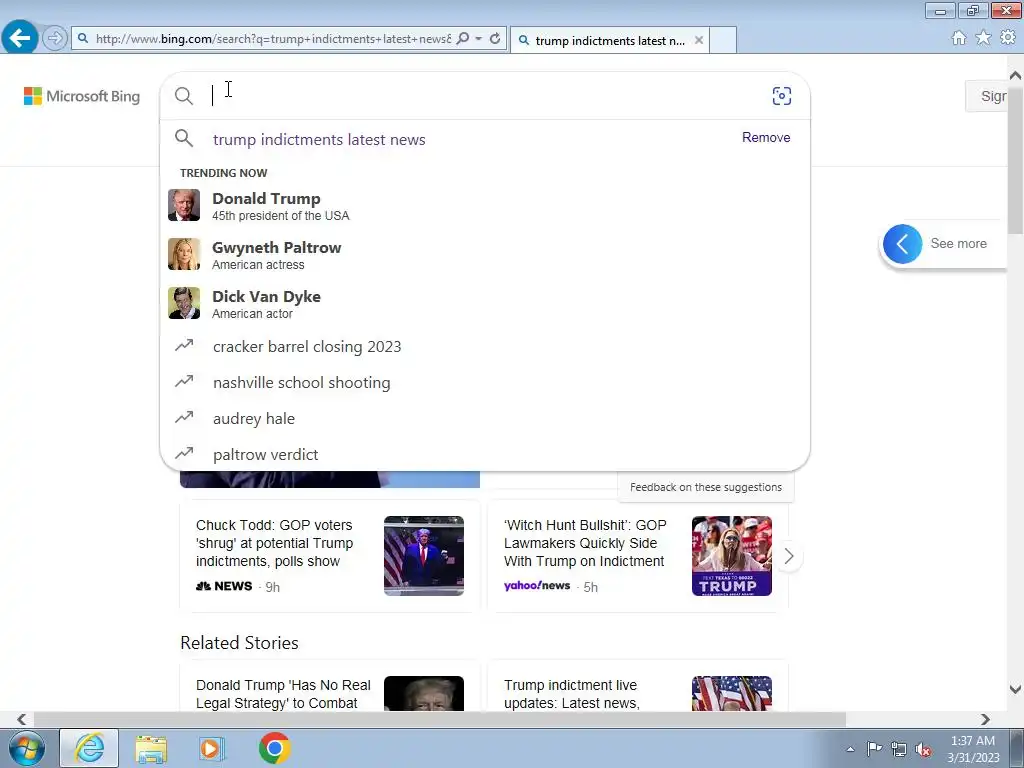Close the 'trump indictments latest n...' tab
This screenshot has height=768, width=1024.
[x=699, y=40]
